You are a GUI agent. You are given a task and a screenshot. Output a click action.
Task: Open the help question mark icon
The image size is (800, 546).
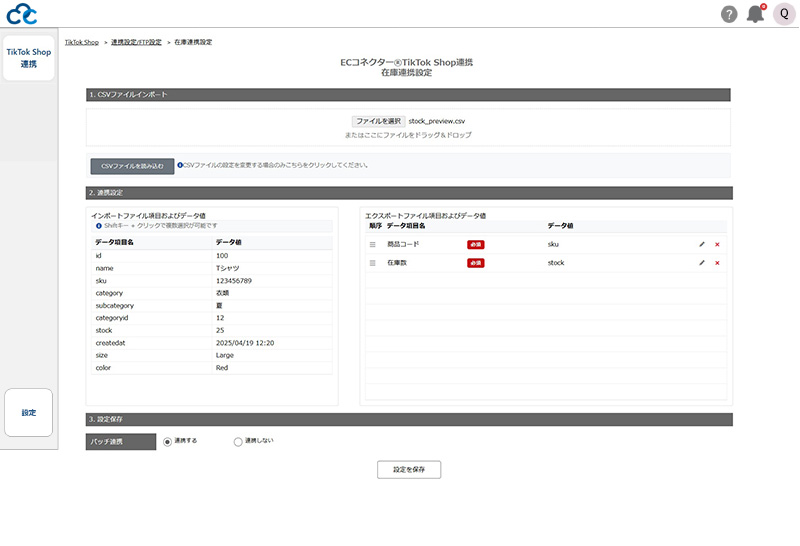tap(729, 14)
